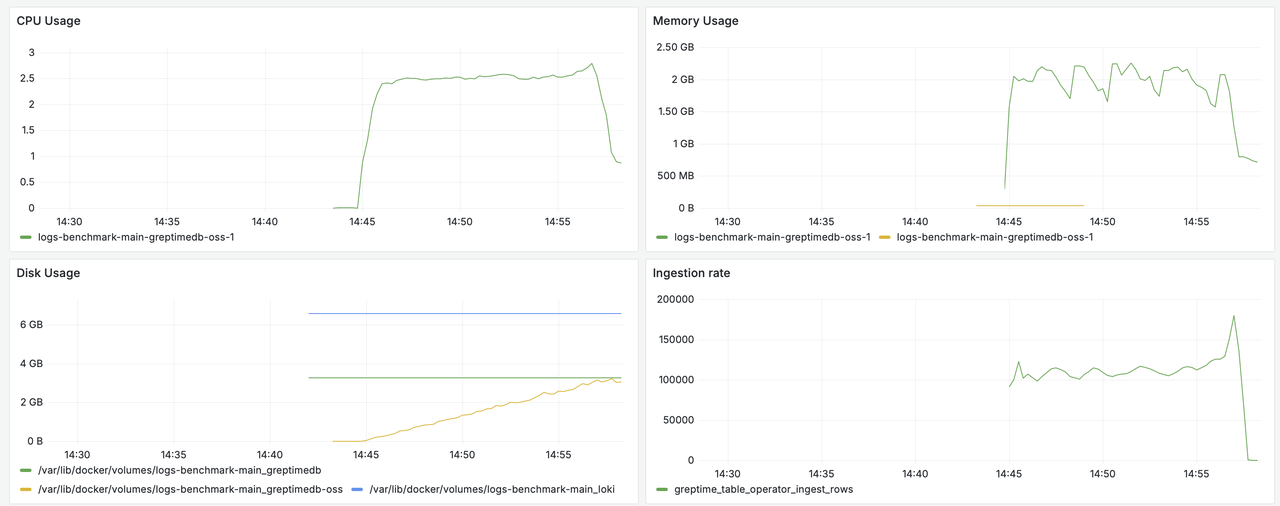
Task: Toggle greptime_table_operator_ingest_rows legend label
Action: pyautogui.click(x=763, y=490)
